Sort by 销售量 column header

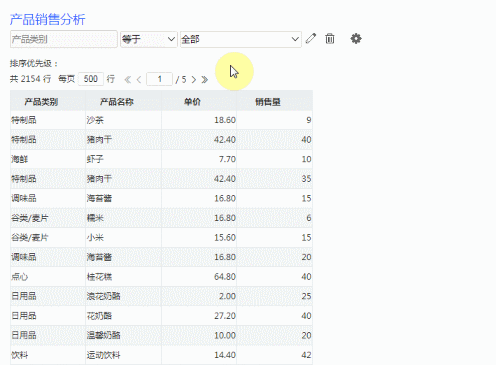tap(274, 102)
